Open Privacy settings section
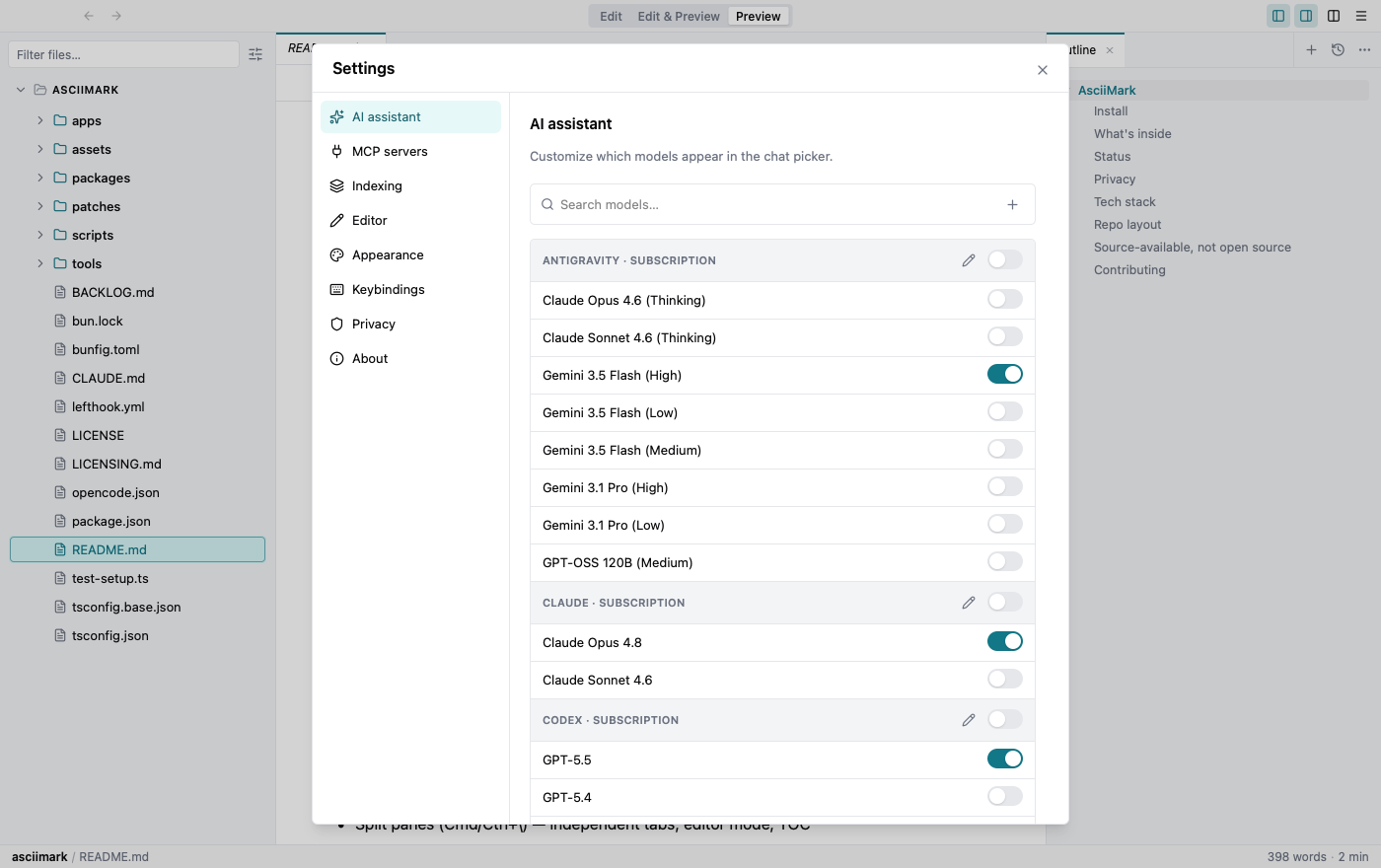Screen dimensions: 1381x868 410,324
